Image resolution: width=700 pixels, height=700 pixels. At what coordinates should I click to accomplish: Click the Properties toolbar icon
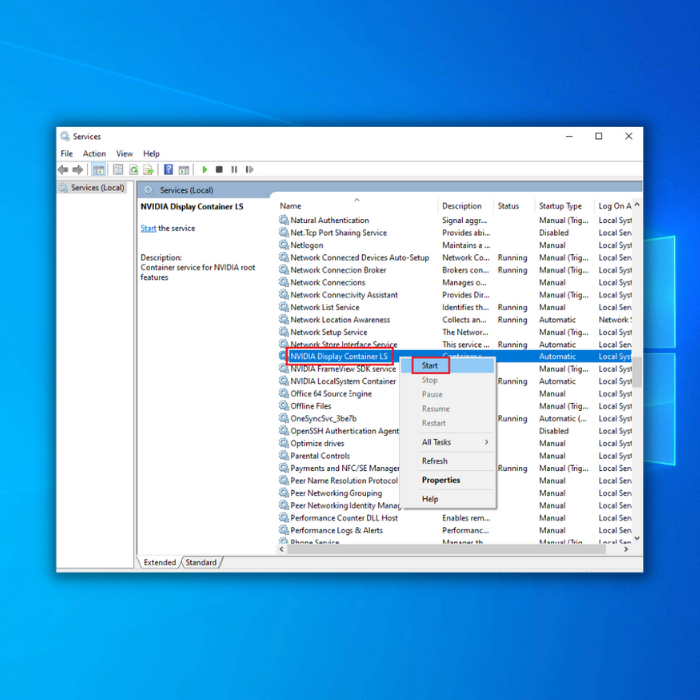click(118, 170)
